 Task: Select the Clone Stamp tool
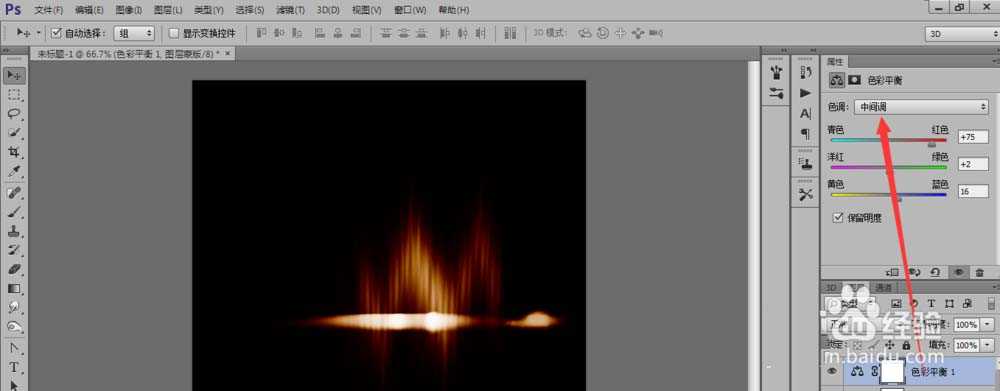click(x=14, y=231)
